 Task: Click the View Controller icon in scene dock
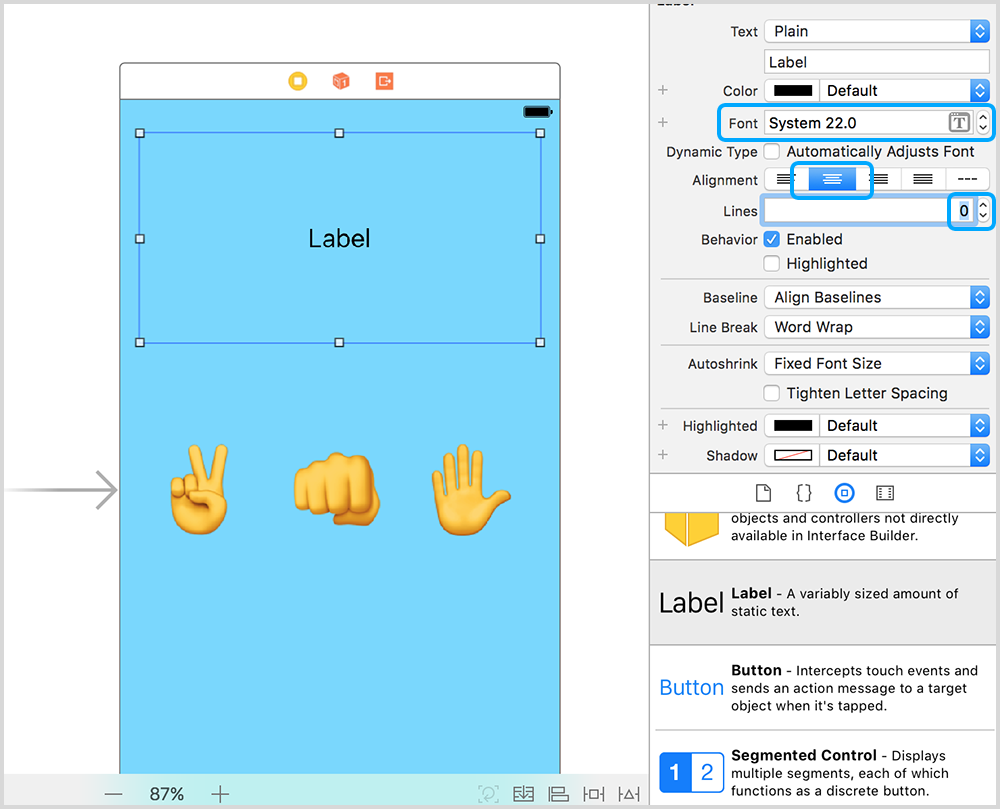click(298, 81)
